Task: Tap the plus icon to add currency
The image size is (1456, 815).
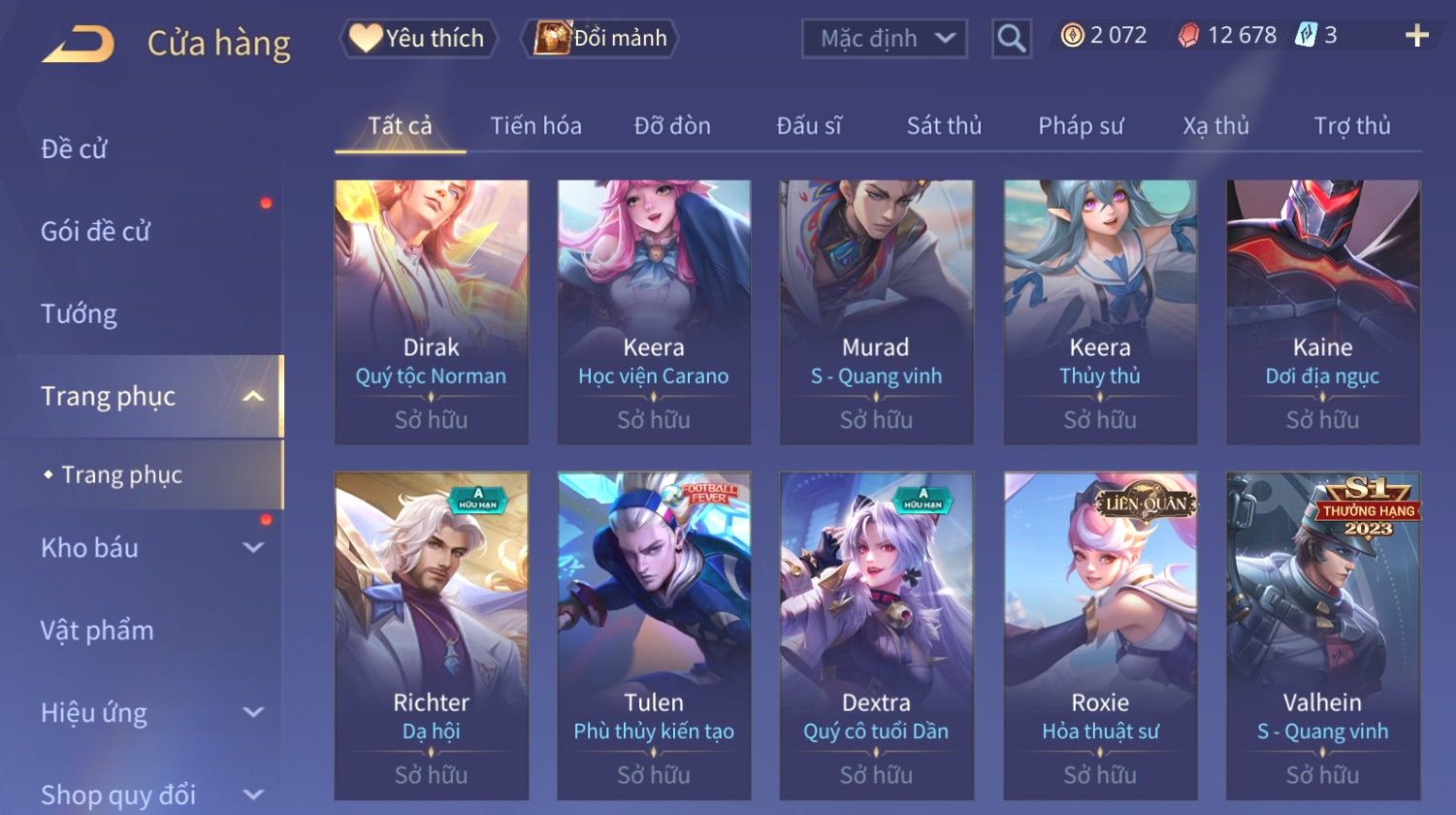Action: pos(1416,36)
